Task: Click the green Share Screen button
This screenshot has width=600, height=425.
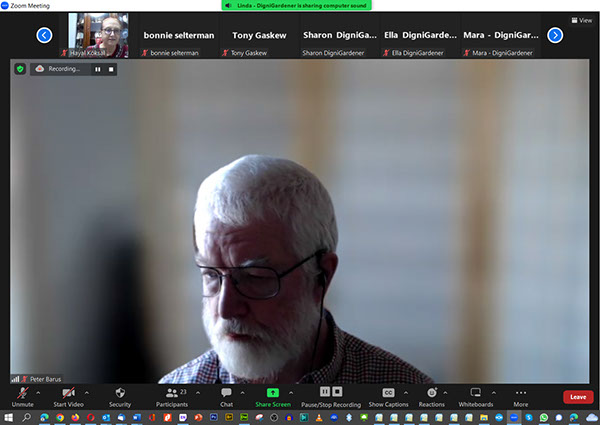Action: 273,397
